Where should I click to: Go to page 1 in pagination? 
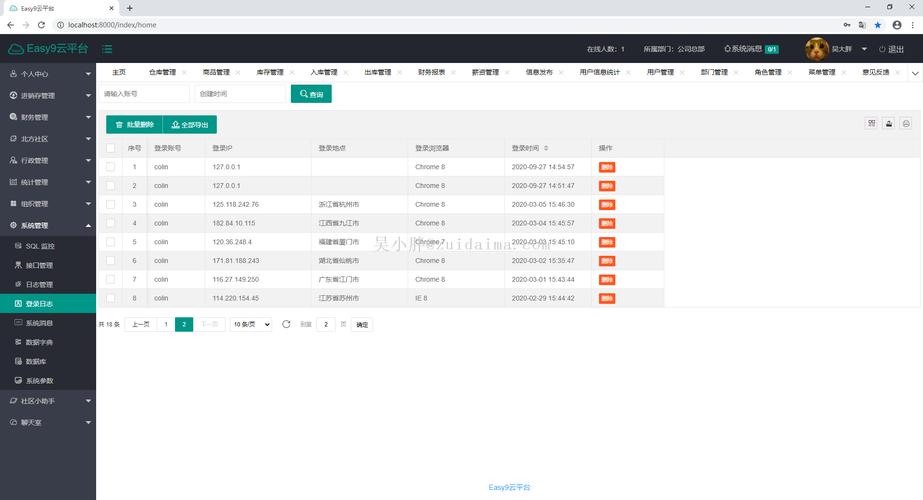[x=166, y=324]
